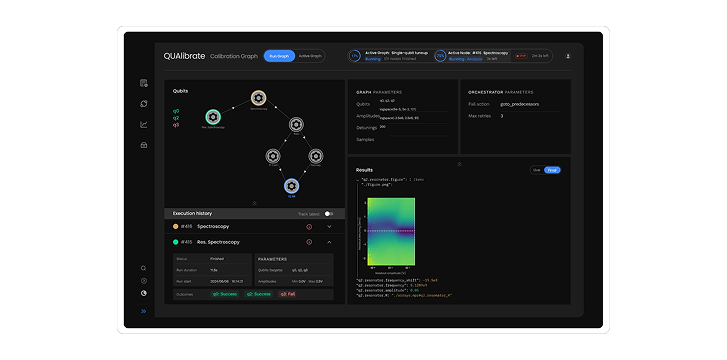Click the QUAlibrate logo
727x360 pixels.
coord(184,56)
